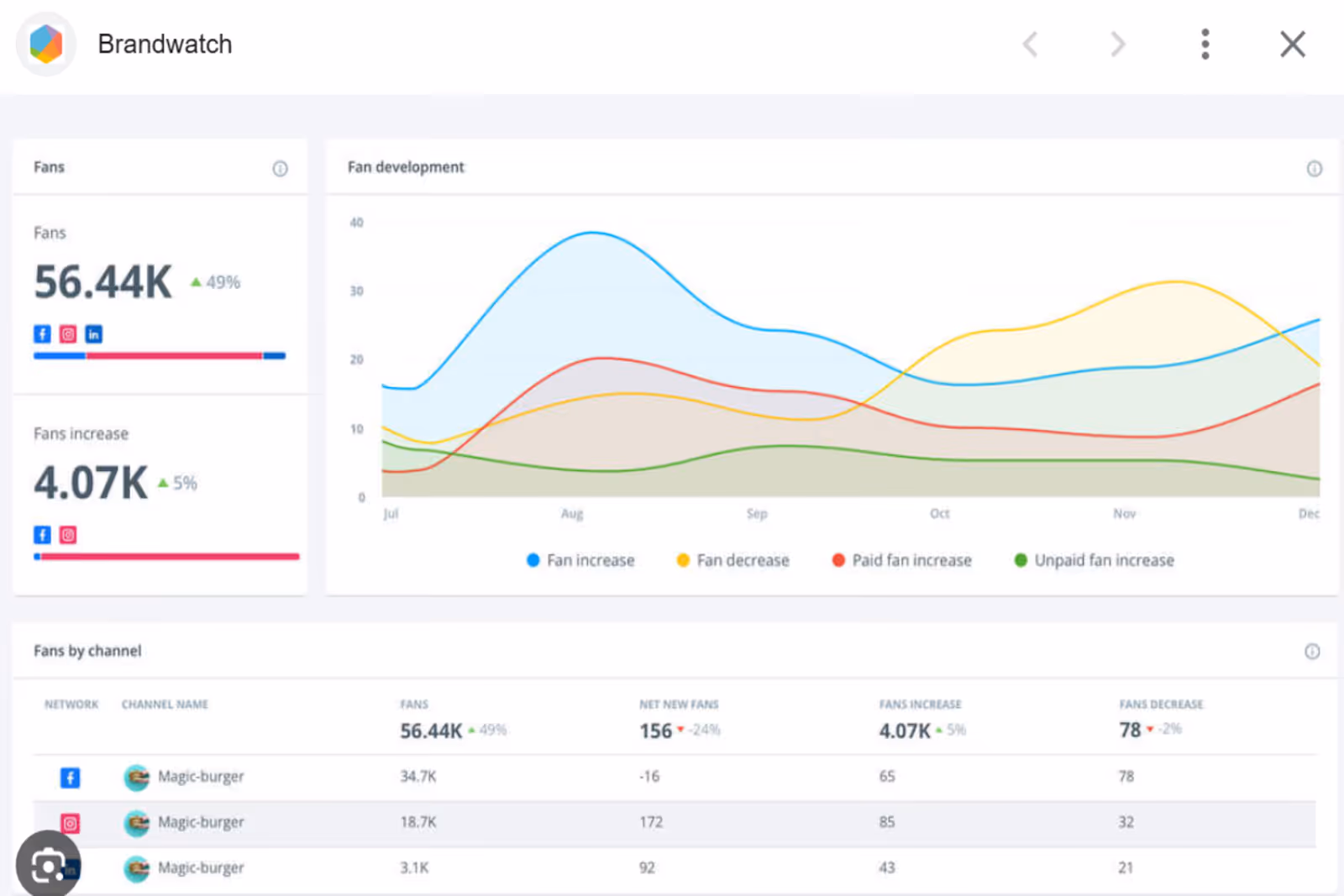The image size is (1344, 896).
Task: Click the info icon on Fans panel
Action: [x=280, y=169]
